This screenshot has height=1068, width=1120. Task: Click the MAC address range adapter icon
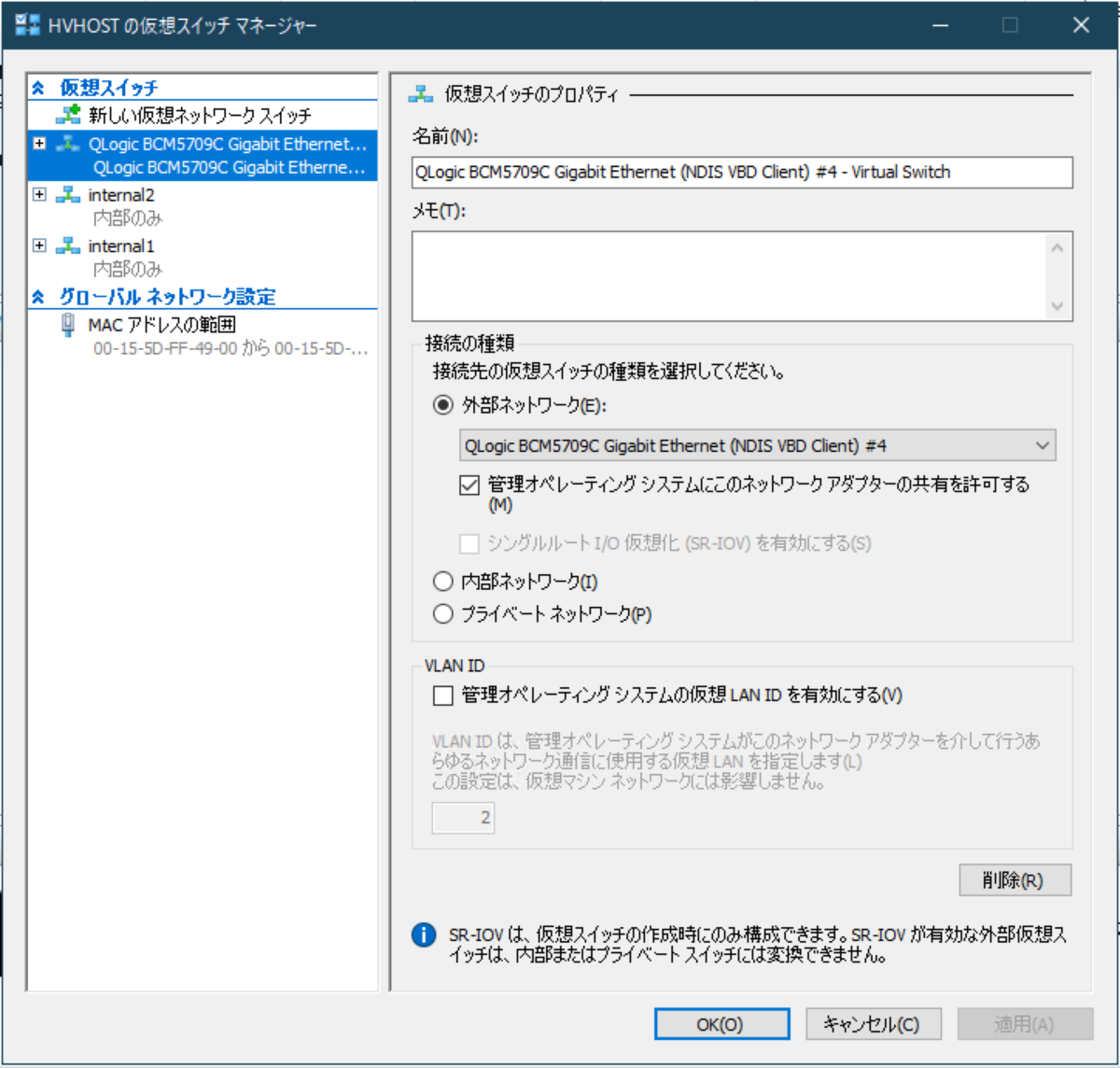[x=68, y=325]
